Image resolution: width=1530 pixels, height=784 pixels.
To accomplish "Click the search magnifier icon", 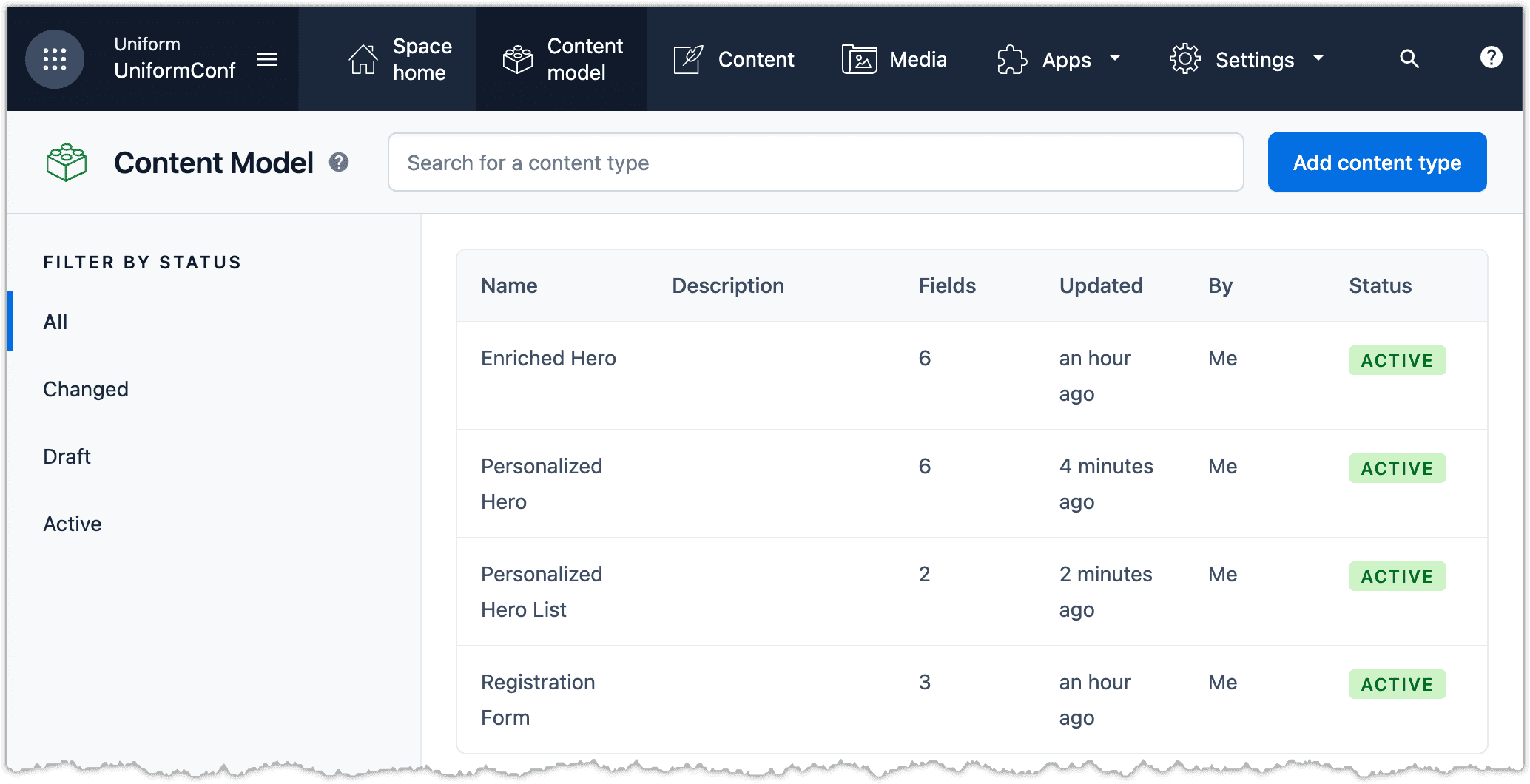I will pyautogui.click(x=1409, y=59).
